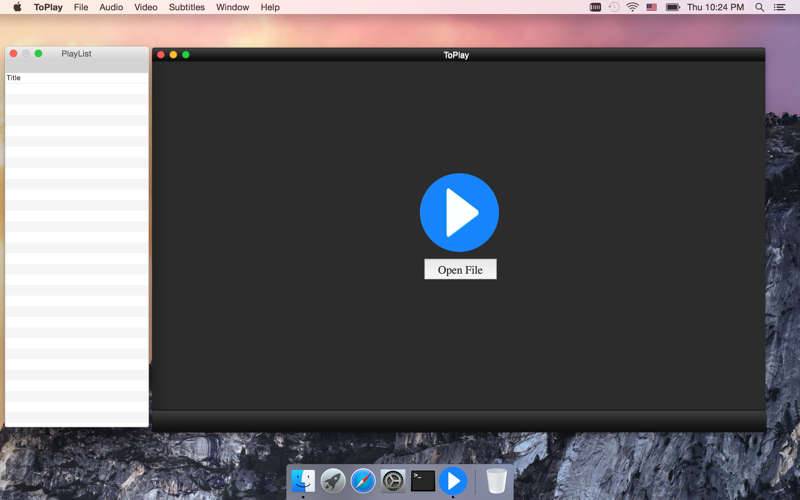
Task: Minimize the ToPlay player window
Action: coord(173,55)
